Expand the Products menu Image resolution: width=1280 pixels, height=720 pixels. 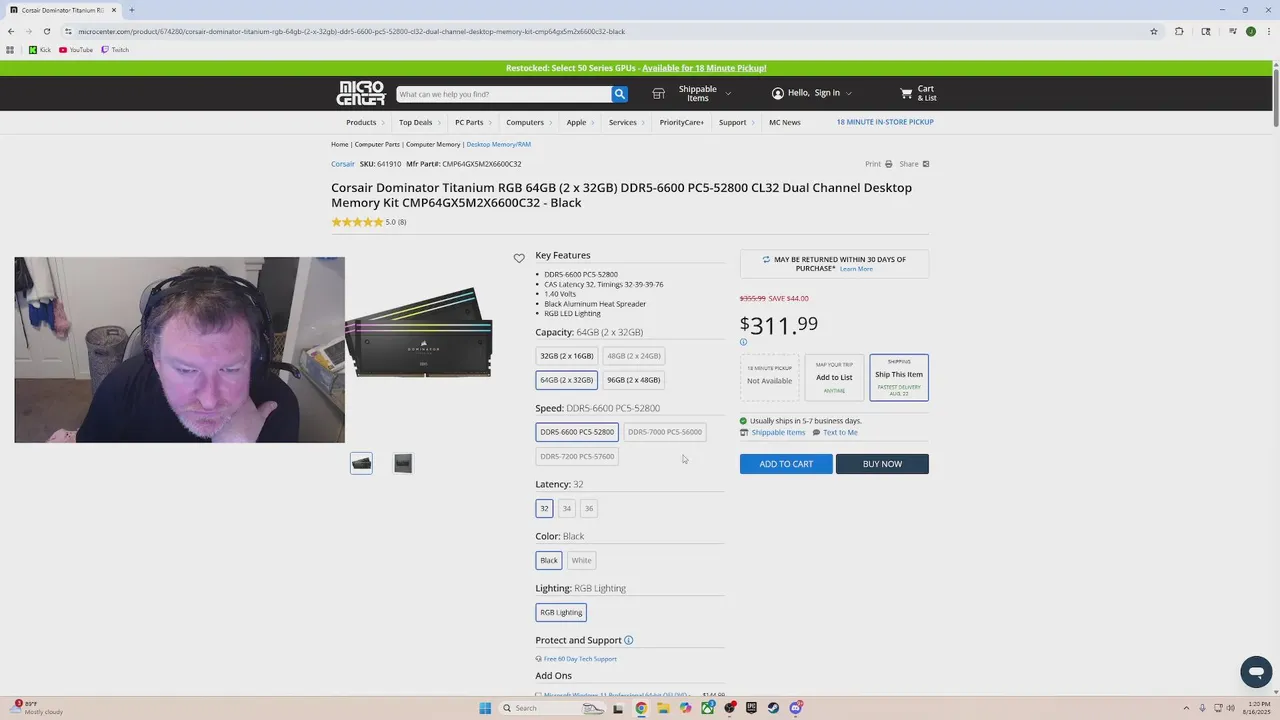coord(365,122)
